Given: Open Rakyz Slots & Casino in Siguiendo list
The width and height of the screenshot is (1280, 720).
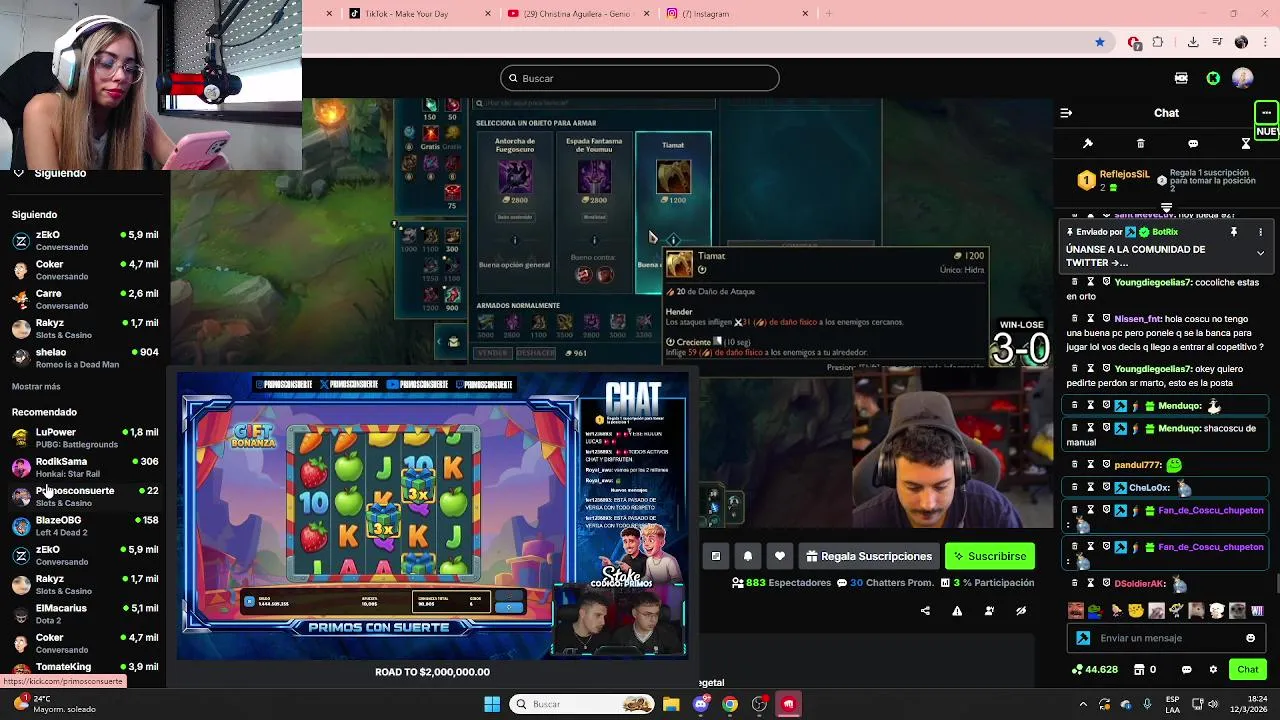Looking at the screenshot, I should (x=85, y=329).
